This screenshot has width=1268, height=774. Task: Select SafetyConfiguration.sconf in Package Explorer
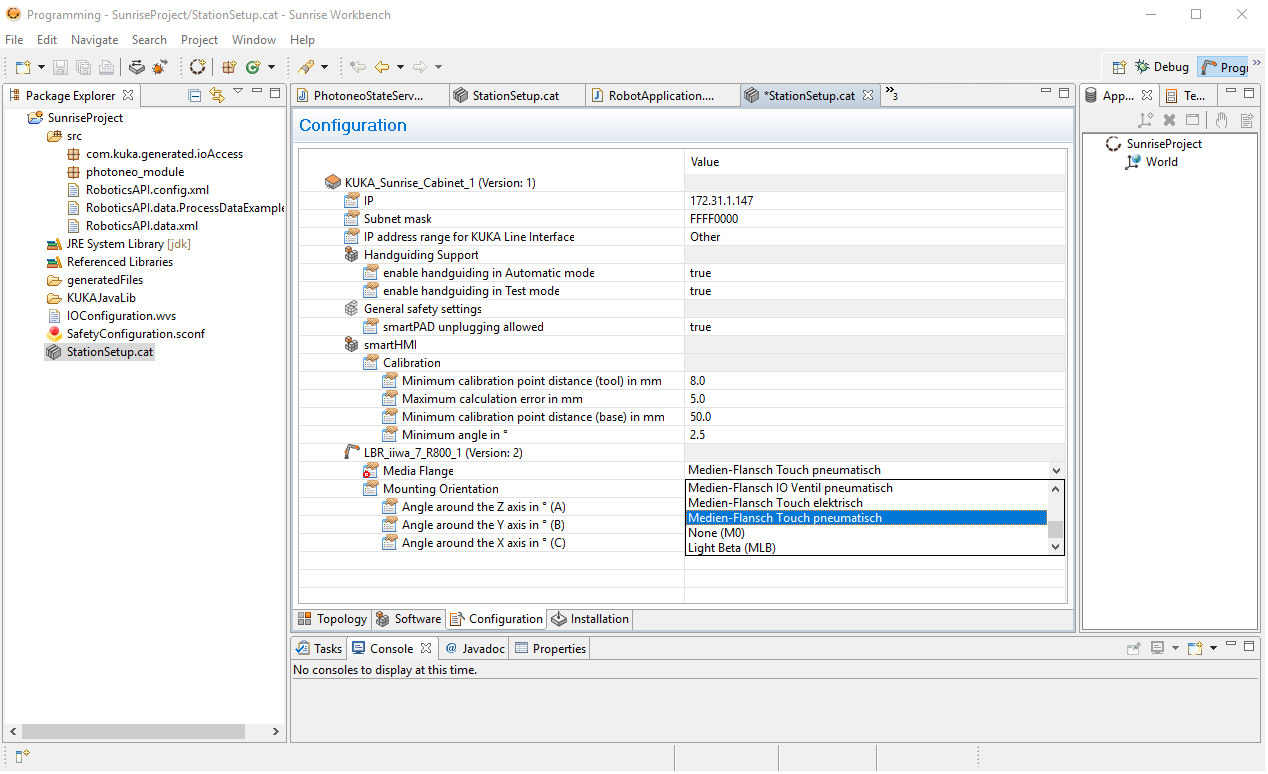(x=135, y=334)
